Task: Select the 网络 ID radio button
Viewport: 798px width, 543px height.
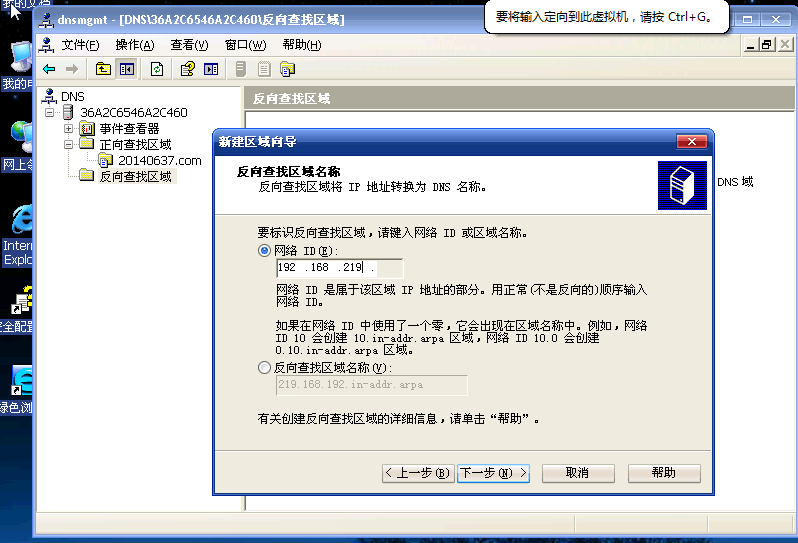Action: coord(264,250)
